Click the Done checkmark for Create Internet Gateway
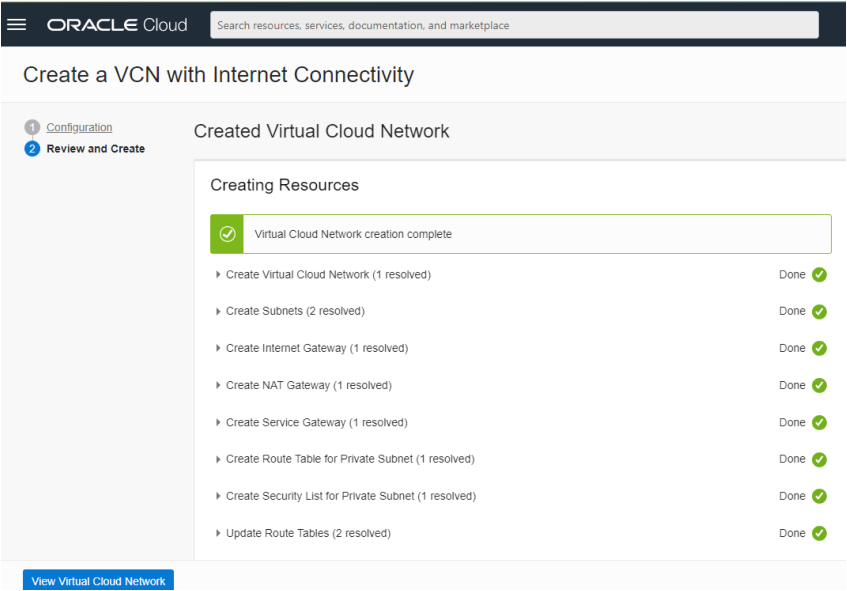The height and width of the screenshot is (591, 847). point(819,348)
